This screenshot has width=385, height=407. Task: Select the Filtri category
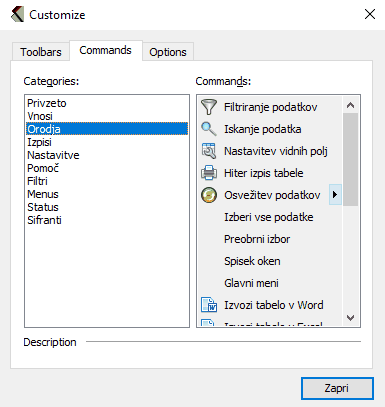(x=107, y=181)
